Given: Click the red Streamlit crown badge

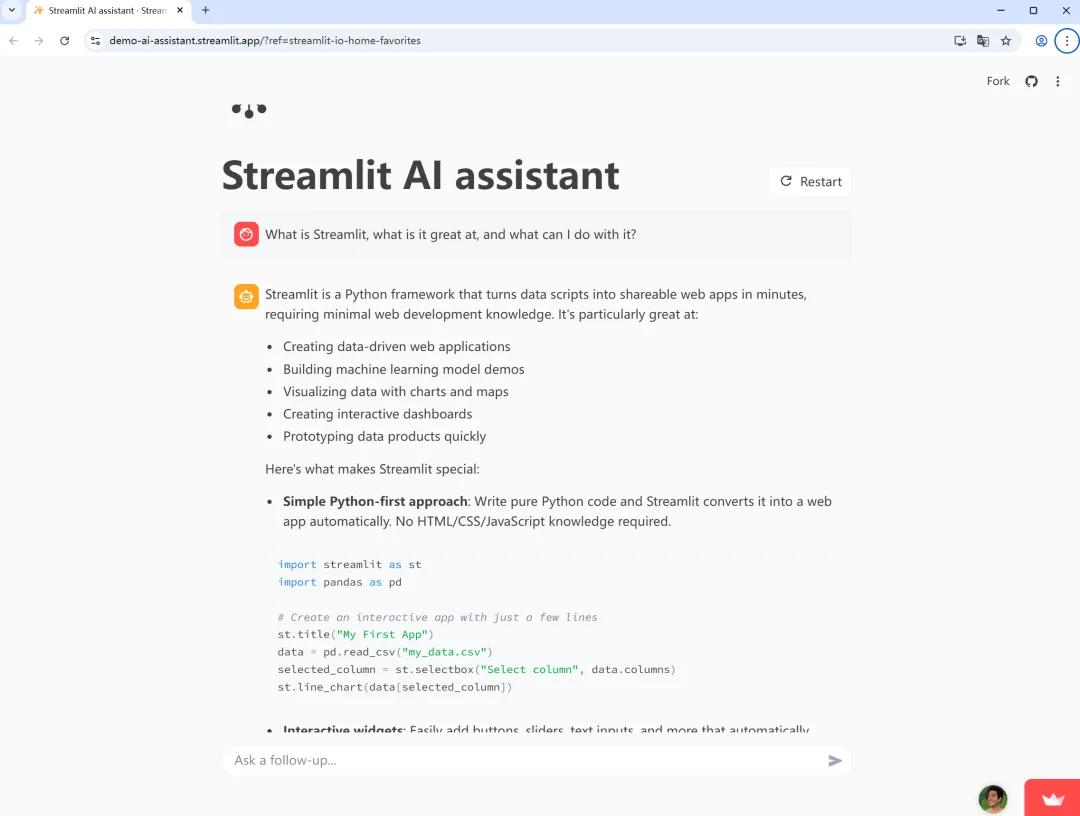Looking at the screenshot, I should [1052, 798].
